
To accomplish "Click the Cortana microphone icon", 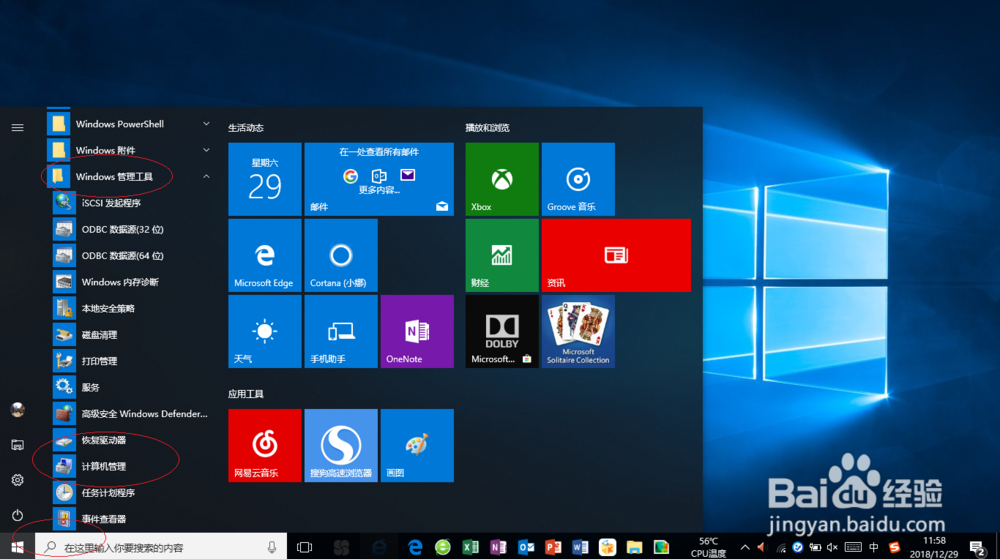I will (x=272, y=547).
